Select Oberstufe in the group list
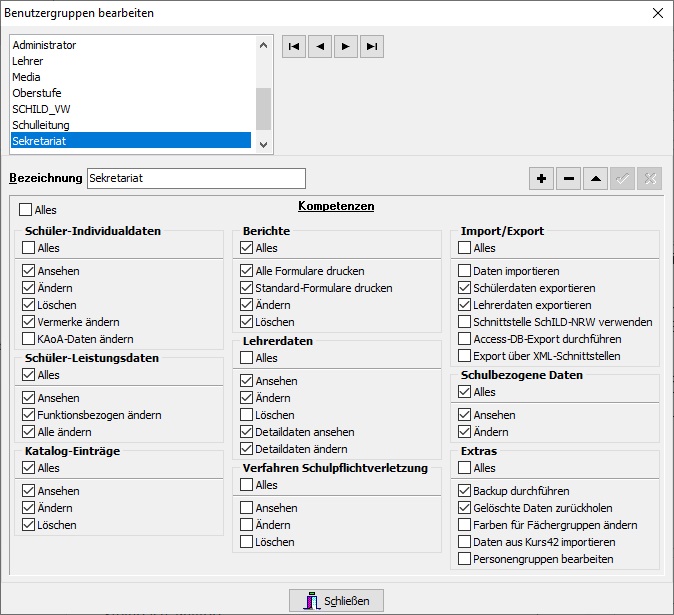The width and height of the screenshot is (674, 615). coord(131,93)
